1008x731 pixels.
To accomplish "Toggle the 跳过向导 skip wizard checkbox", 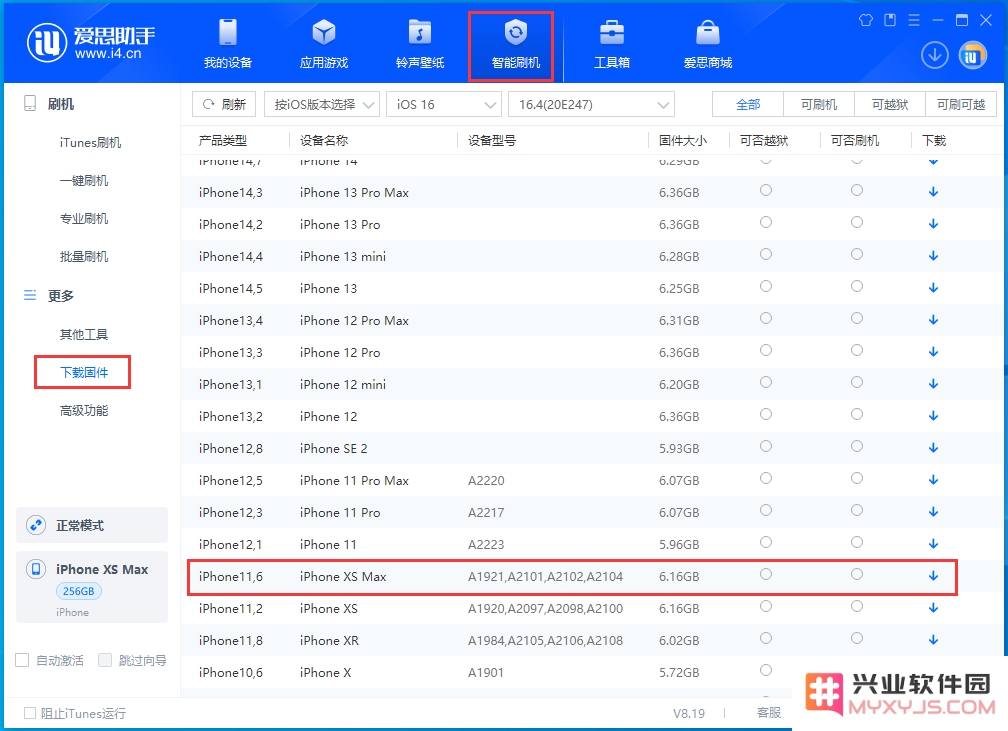I will click(105, 660).
